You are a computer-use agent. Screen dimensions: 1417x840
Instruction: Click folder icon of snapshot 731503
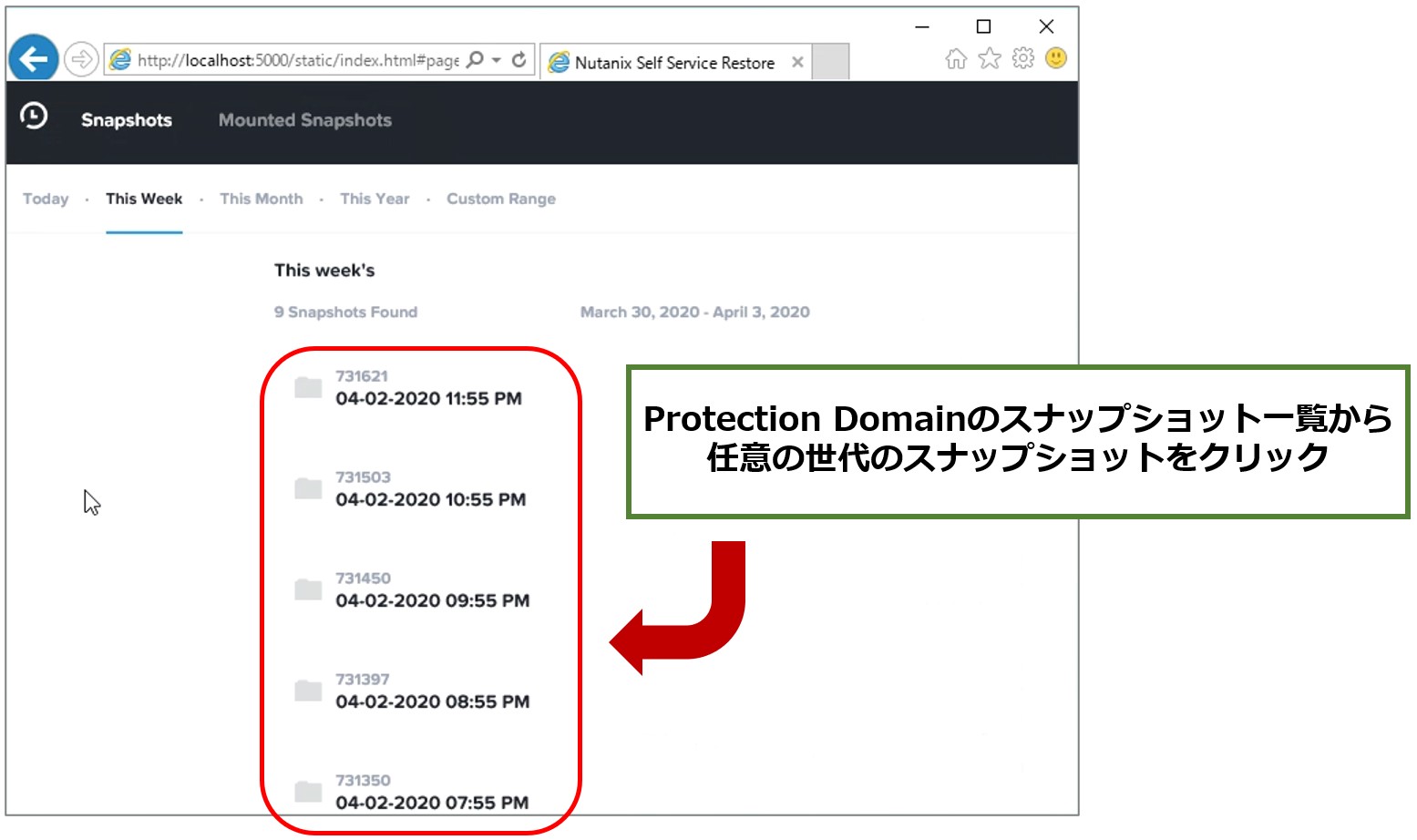(308, 488)
